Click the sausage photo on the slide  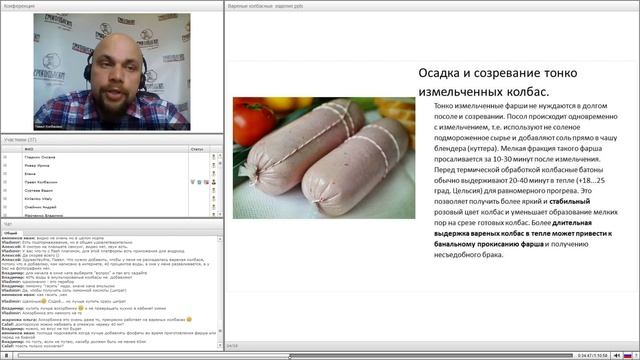pyautogui.click(x=324, y=158)
